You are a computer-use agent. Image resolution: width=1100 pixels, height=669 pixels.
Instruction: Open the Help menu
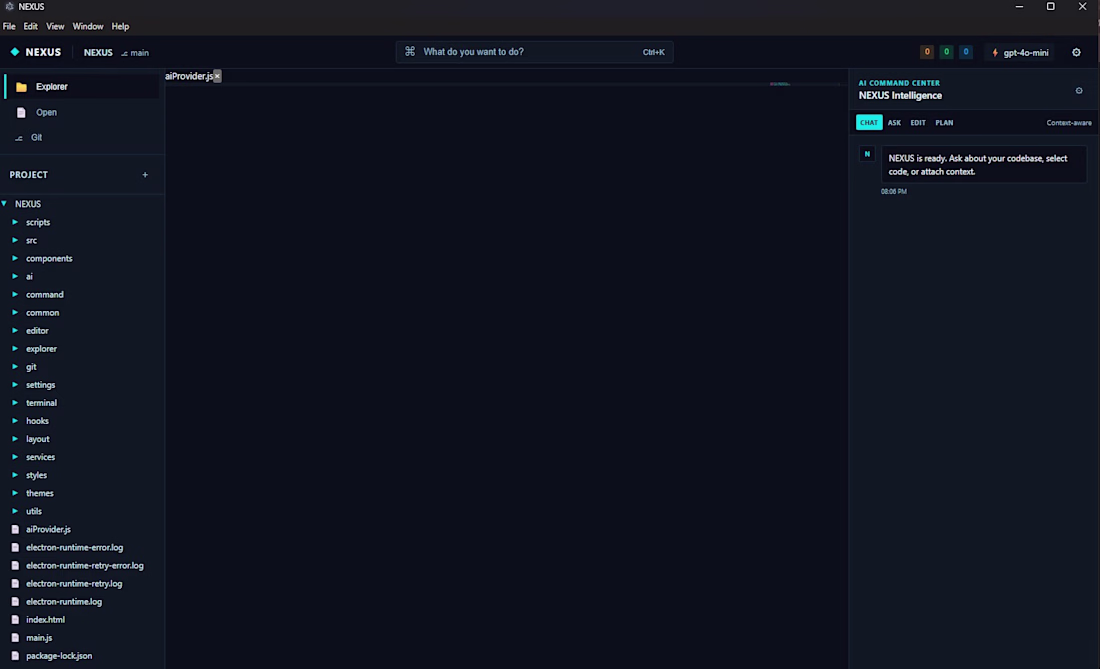click(121, 27)
